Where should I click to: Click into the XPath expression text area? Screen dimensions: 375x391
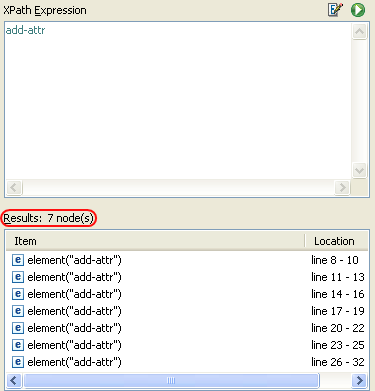(x=178, y=101)
